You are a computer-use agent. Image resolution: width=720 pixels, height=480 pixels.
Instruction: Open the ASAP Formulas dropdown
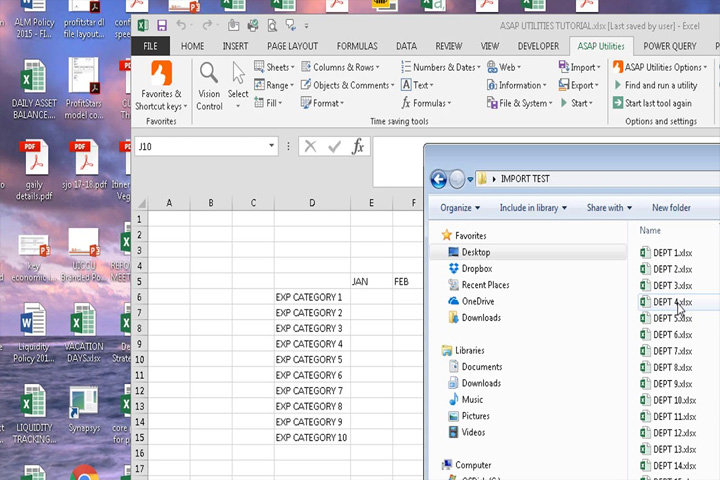426,103
